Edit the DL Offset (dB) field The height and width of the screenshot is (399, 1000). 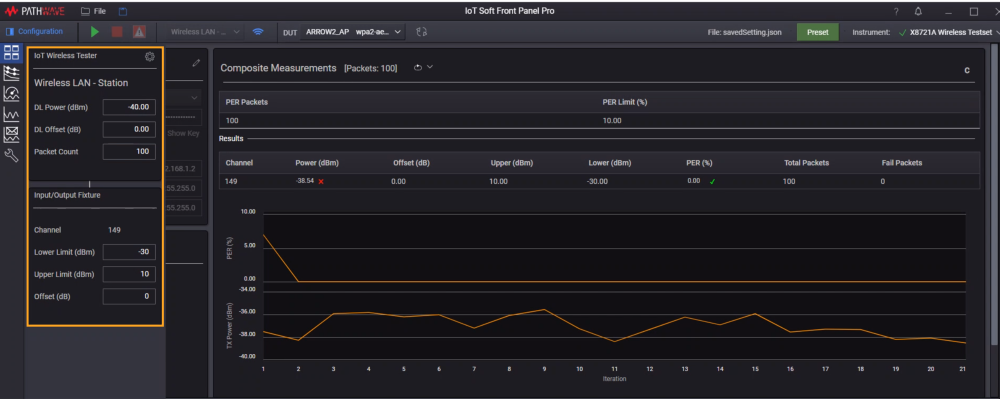click(x=129, y=129)
